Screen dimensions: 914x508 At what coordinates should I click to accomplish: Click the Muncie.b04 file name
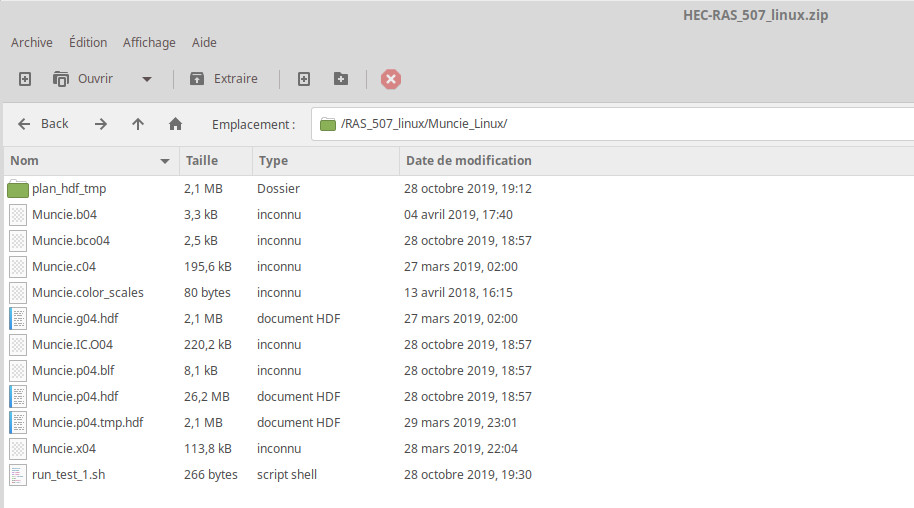65,215
